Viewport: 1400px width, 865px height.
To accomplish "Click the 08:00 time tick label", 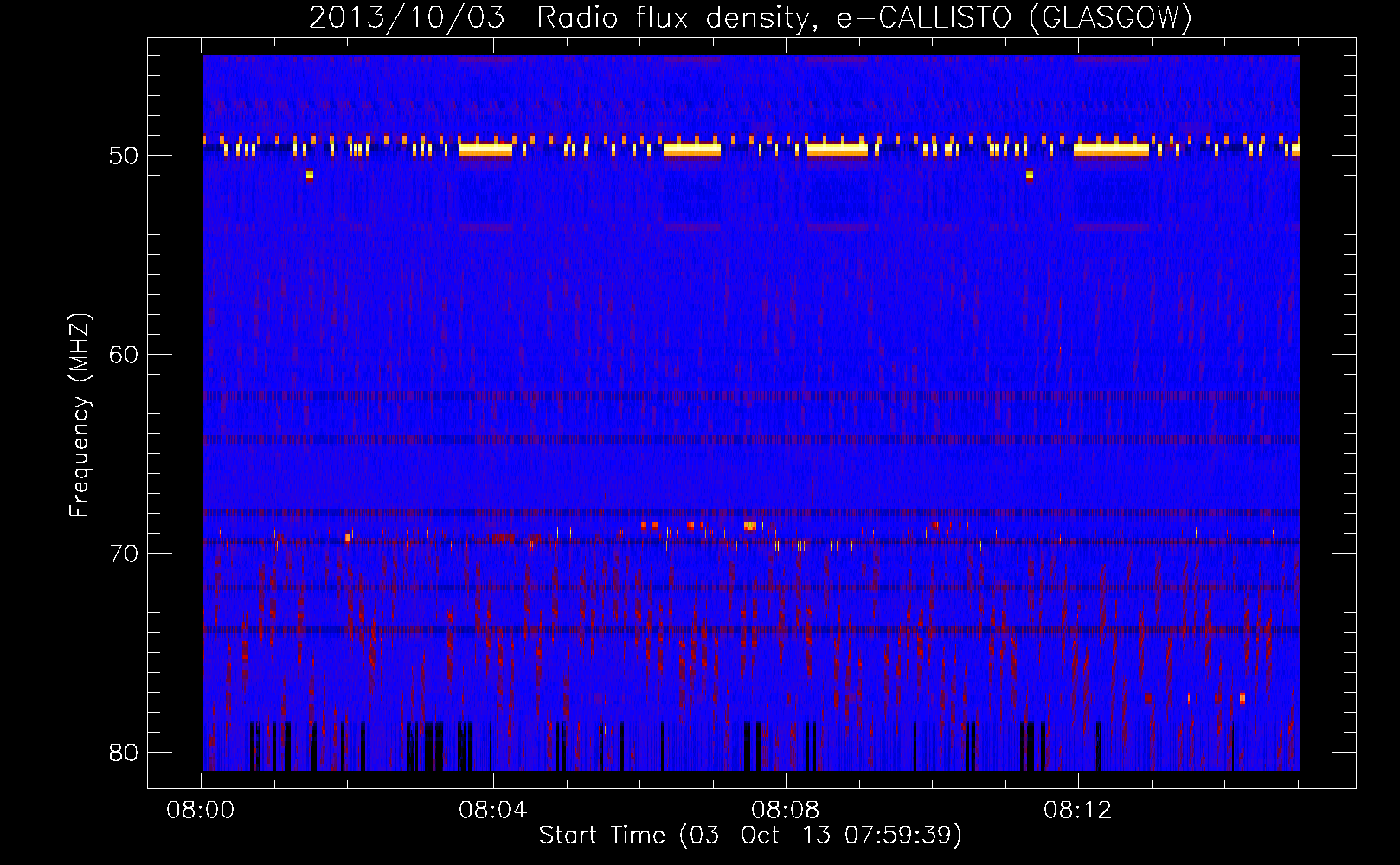I will (201, 811).
